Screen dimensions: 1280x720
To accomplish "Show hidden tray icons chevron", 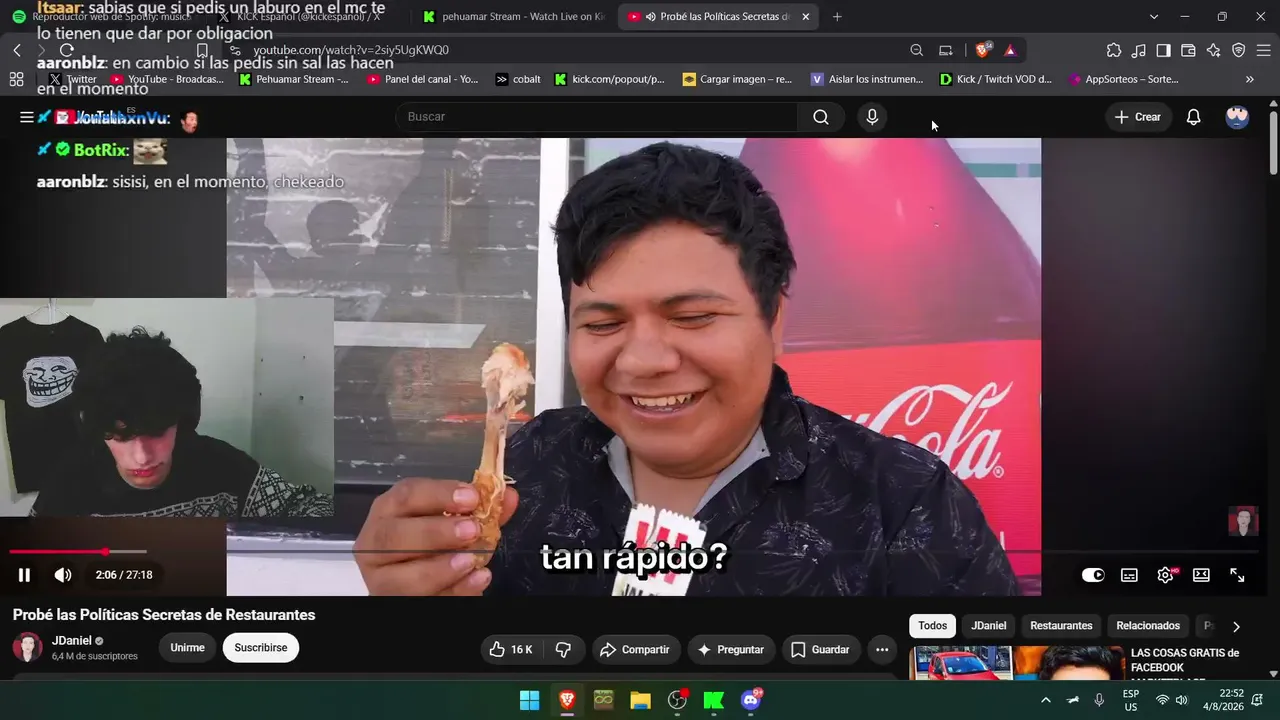I will pos(1046,700).
